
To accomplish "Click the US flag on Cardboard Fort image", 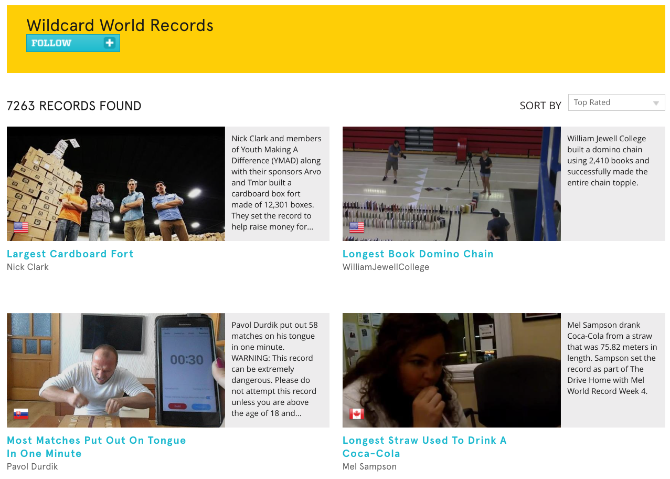I will click(x=21, y=227).
